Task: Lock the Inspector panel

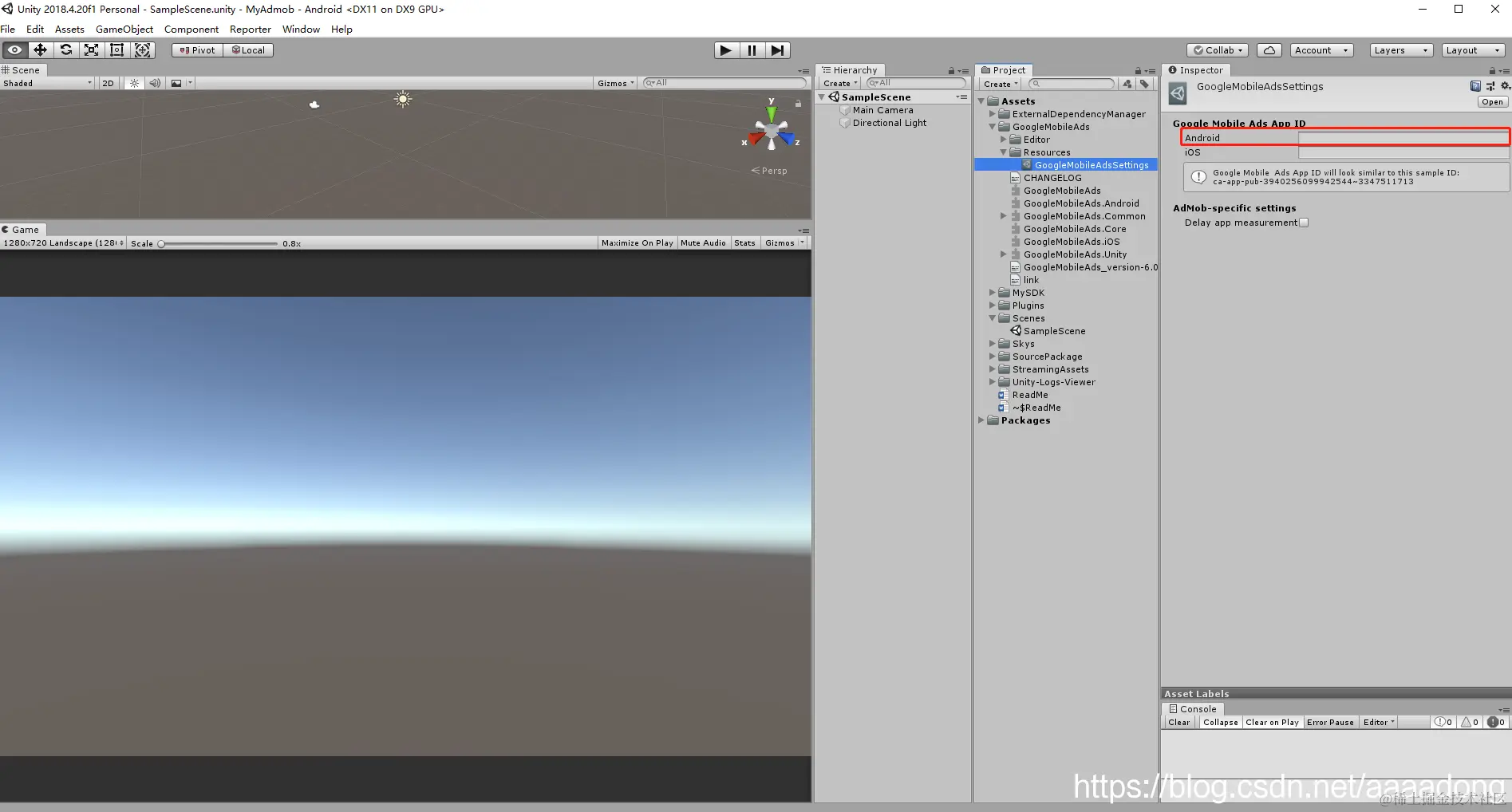Action: (x=1492, y=71)
